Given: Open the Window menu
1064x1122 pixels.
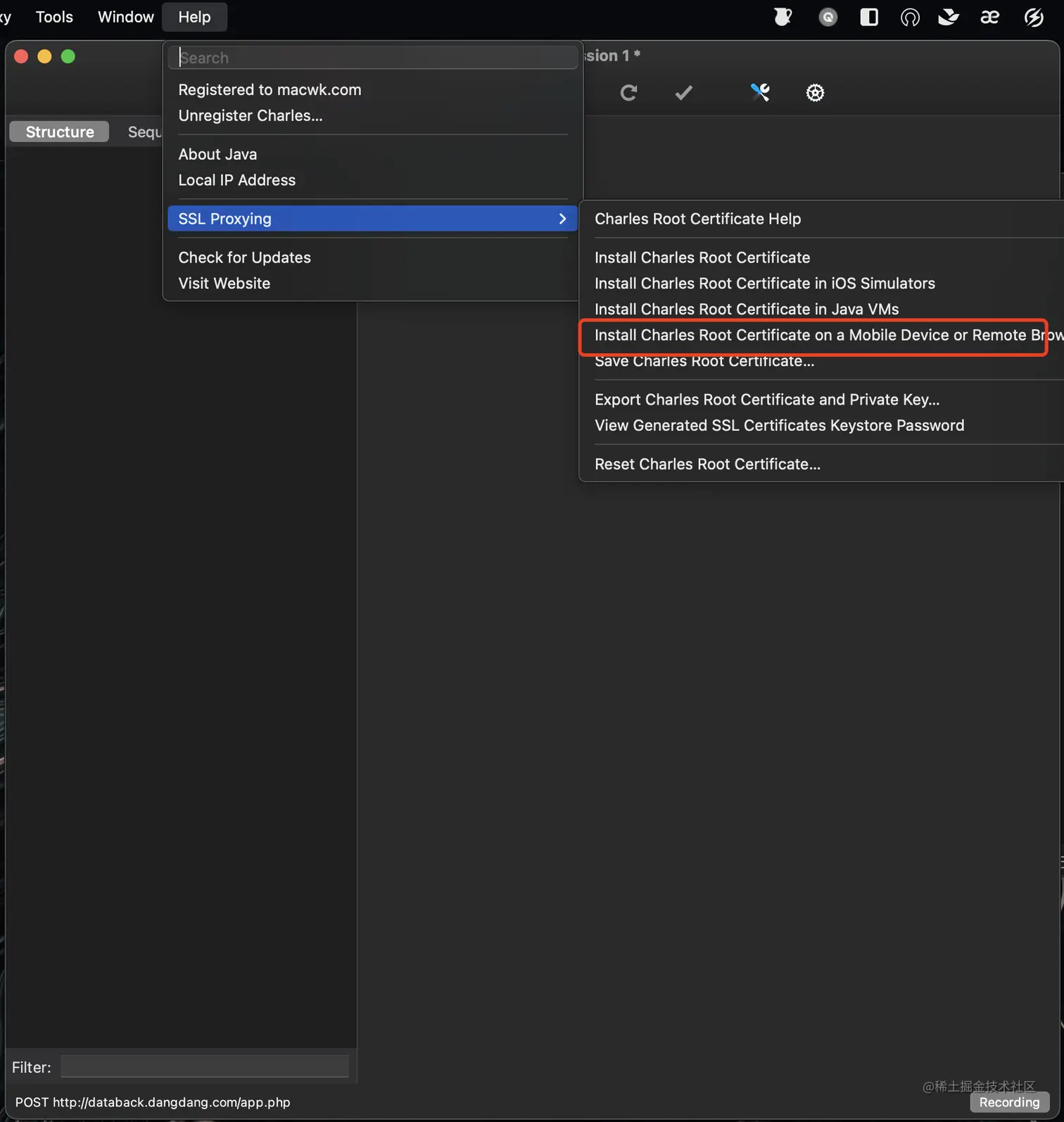Looking at the screenshot, I should pyautogui.click(x=125, y=17).
